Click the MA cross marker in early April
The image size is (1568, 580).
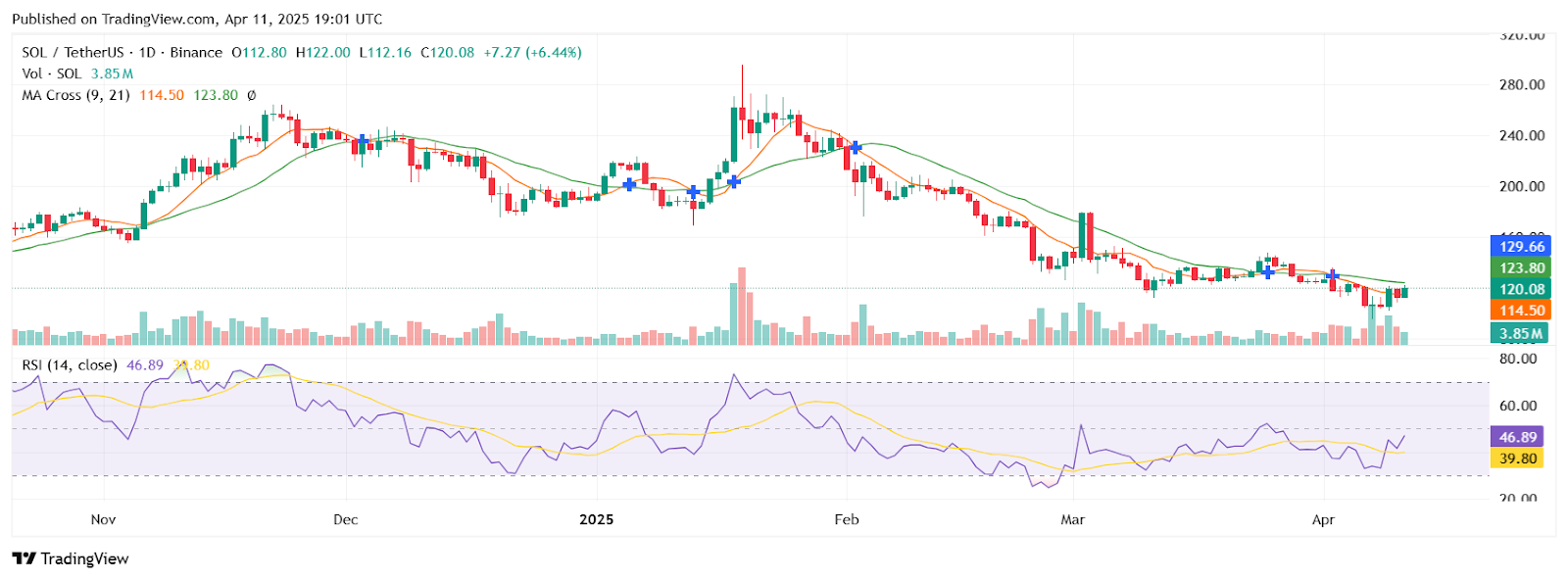point(1333,275)
